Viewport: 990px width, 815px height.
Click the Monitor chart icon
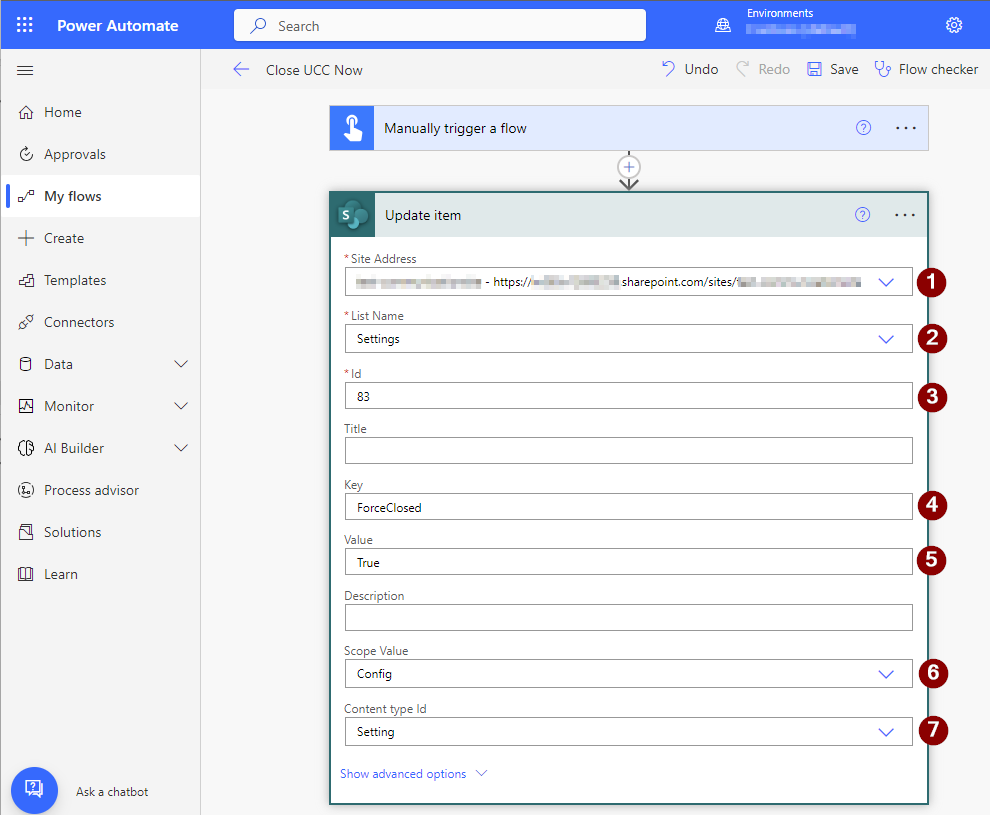coord(26,406)
